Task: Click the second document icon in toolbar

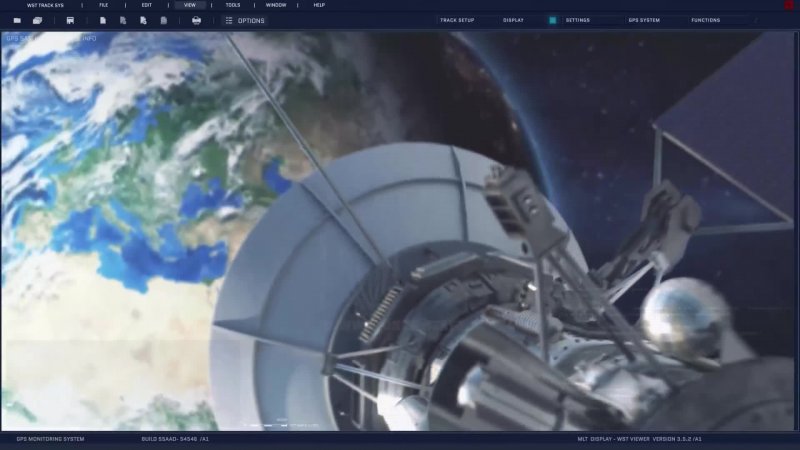Action: pos(123,20)
